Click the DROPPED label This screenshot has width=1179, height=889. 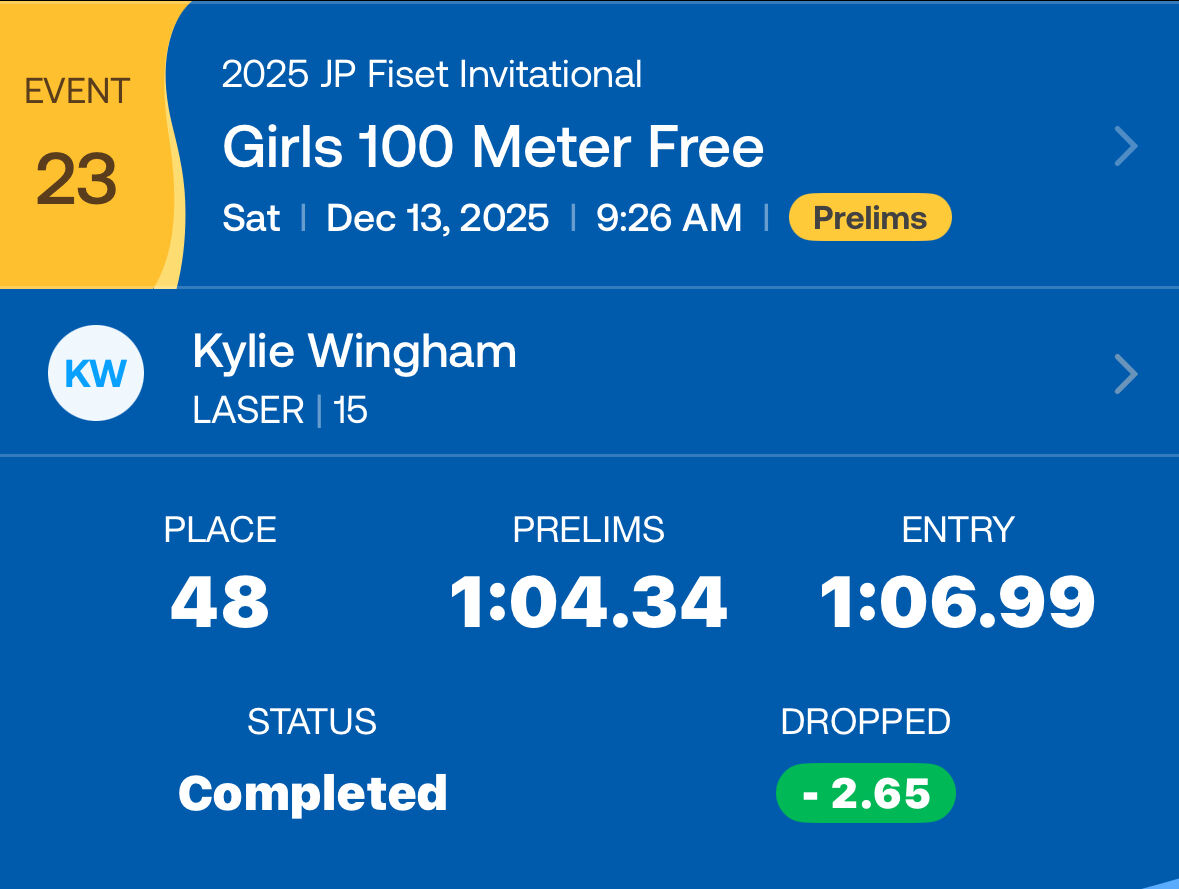coord(865,722)
